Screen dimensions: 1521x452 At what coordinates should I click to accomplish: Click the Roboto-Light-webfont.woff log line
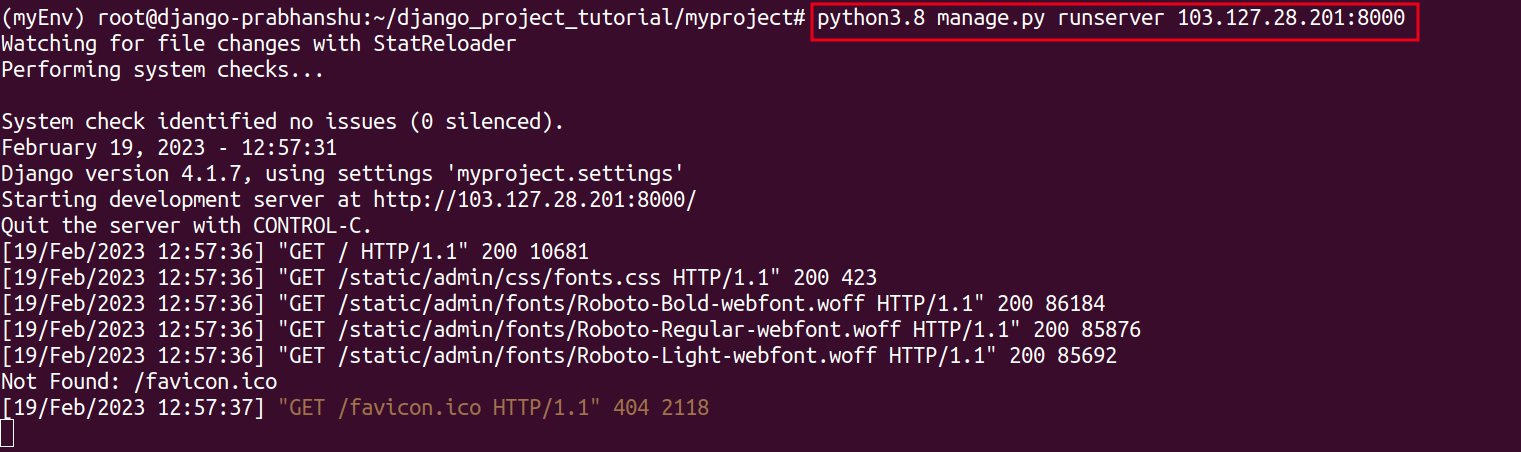point(559,355)
